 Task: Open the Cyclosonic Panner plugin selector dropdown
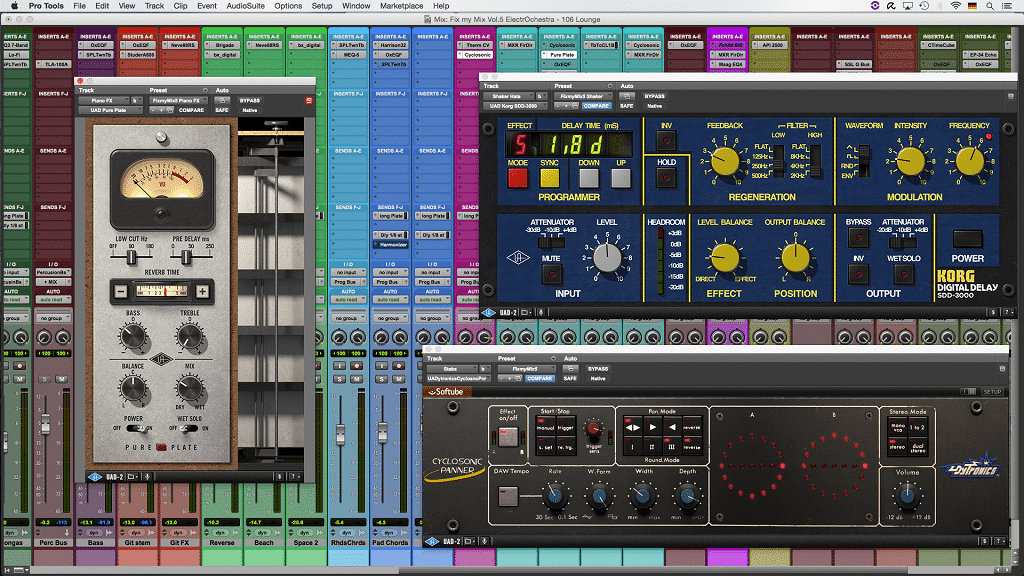click(458, 379)
